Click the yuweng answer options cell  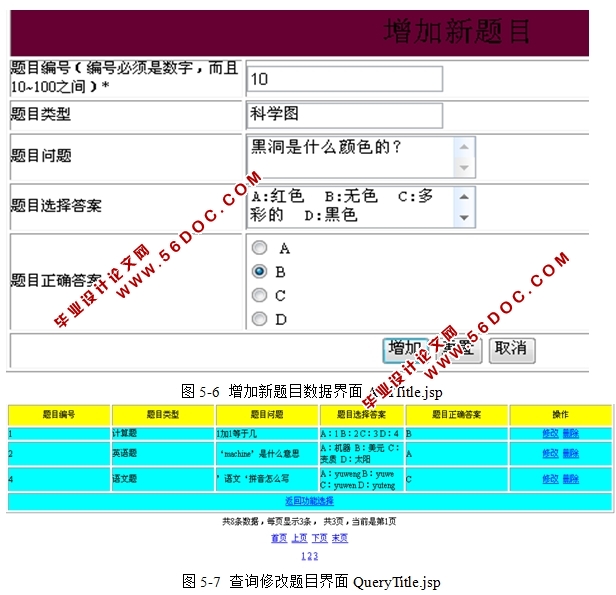tap(362, 479)
